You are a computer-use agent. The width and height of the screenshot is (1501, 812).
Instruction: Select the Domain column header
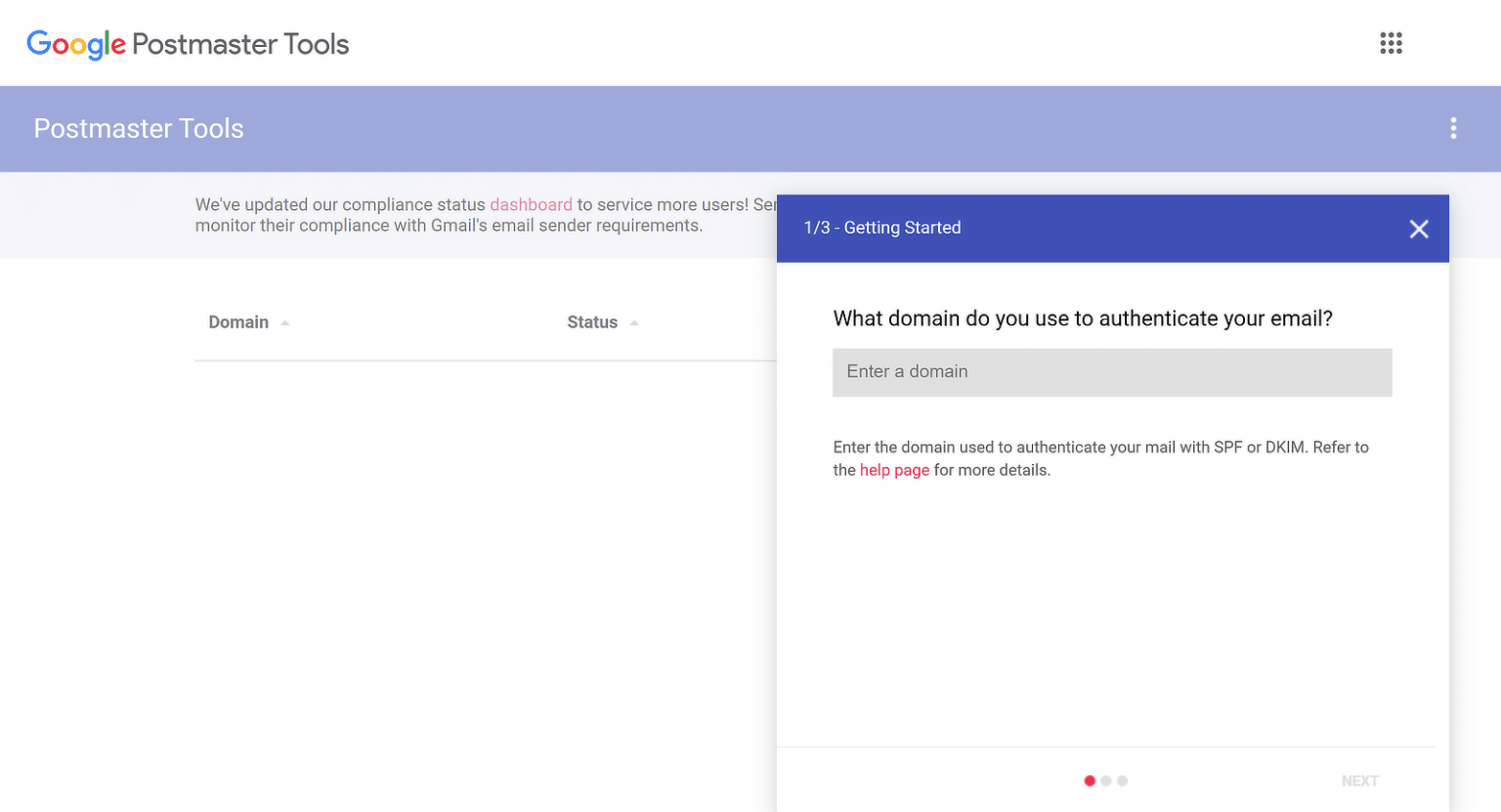238,321
